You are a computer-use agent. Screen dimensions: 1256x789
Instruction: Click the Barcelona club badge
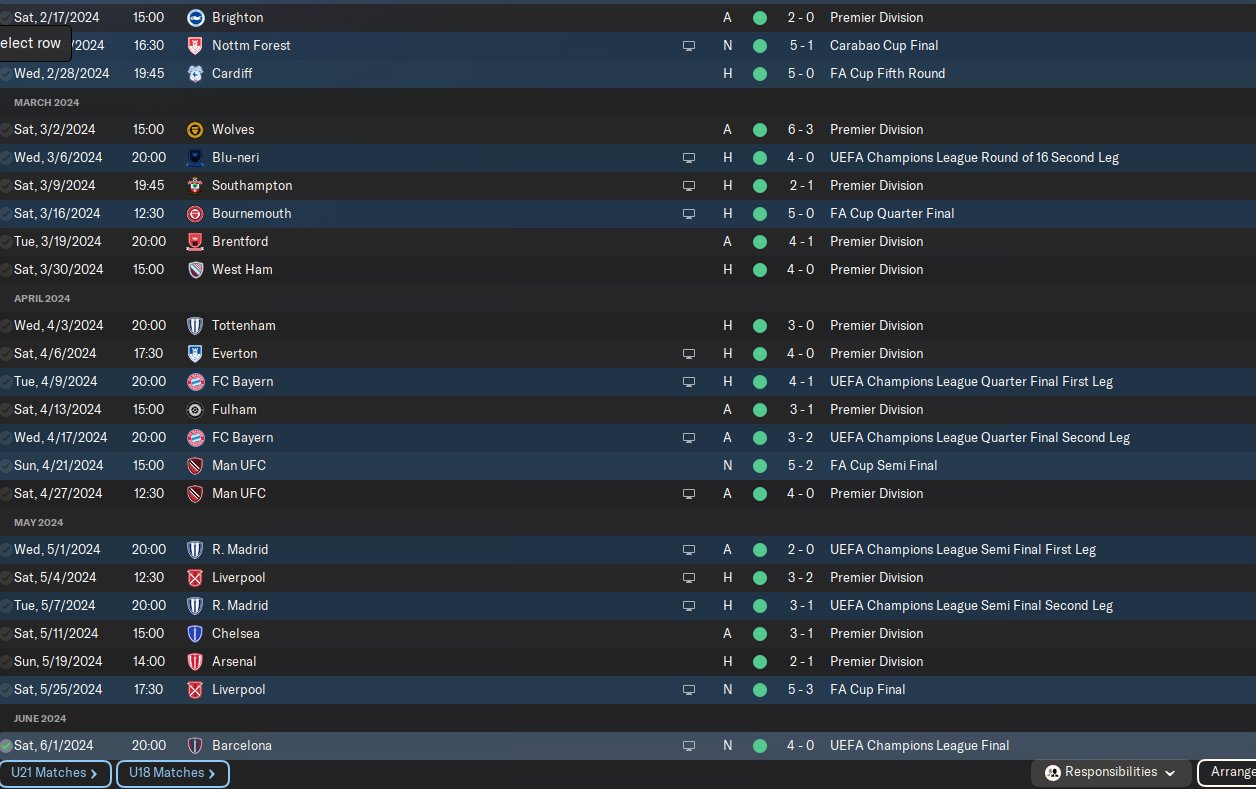195,745
